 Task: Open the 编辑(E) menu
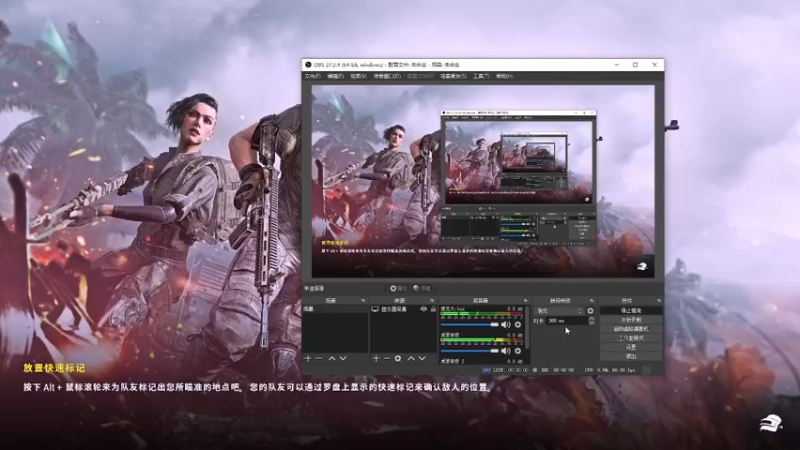pos(335,76)
